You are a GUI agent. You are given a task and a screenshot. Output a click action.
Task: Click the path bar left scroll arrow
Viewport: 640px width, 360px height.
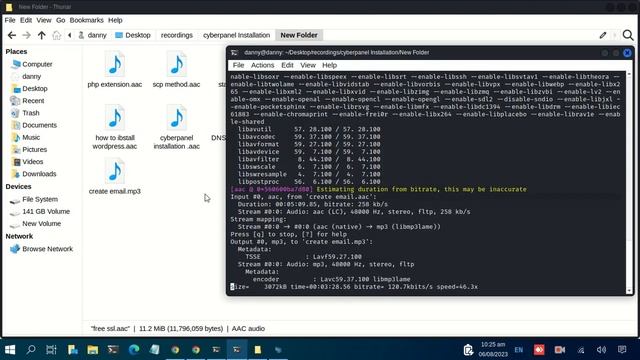coord(70,36)
